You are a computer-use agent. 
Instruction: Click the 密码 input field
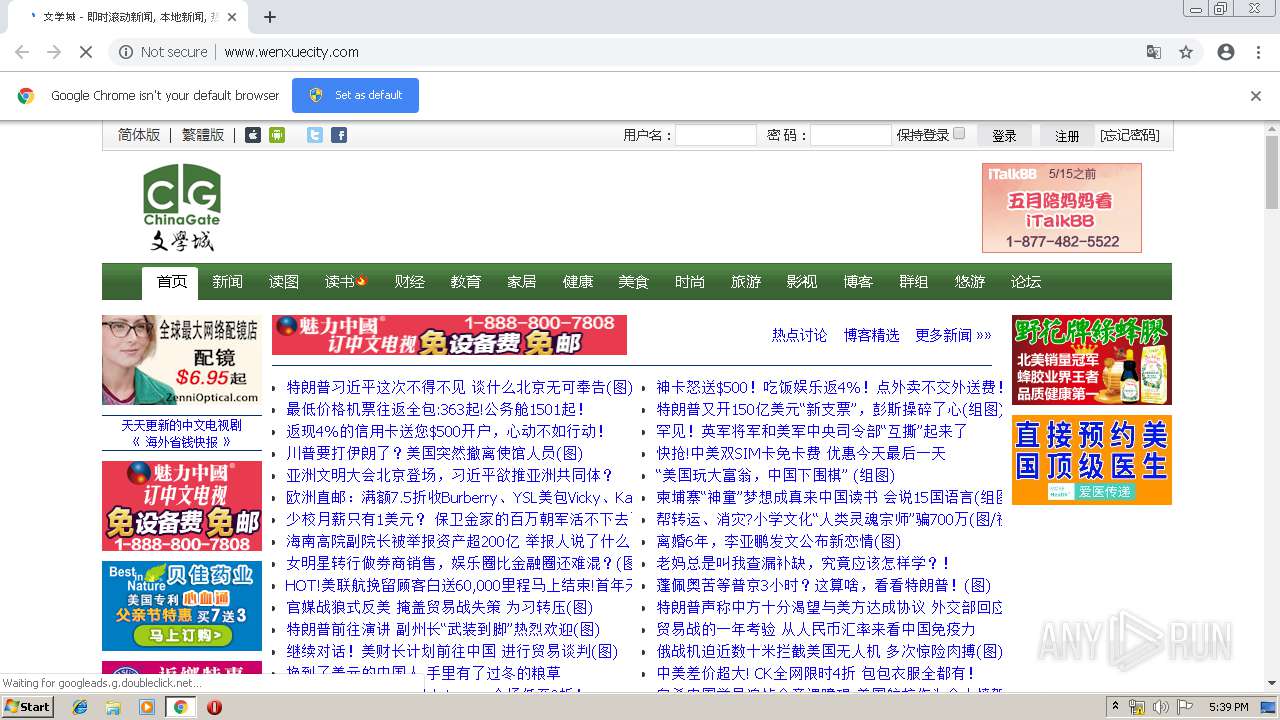coord(851,135)
